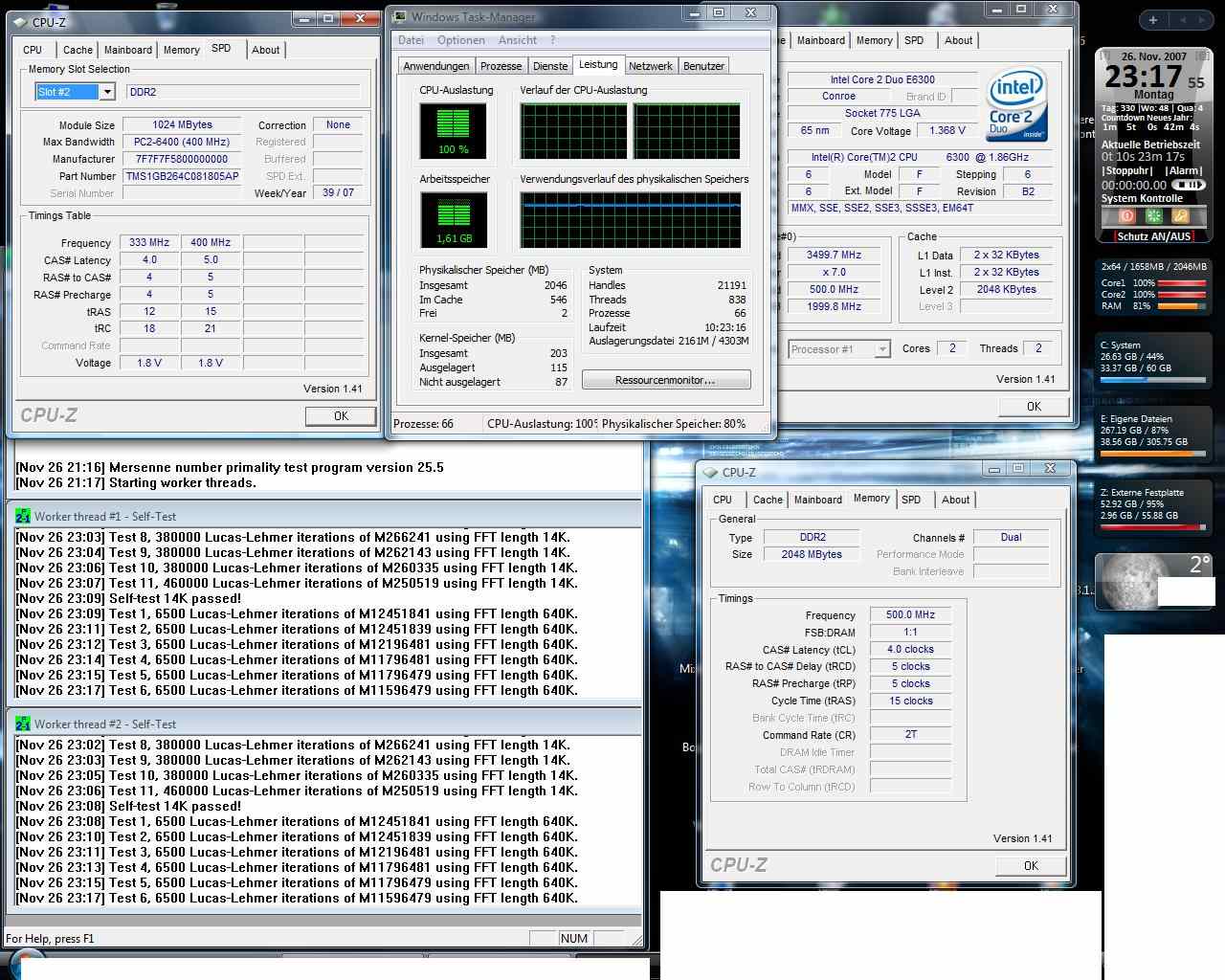The height and width of the screenshot is (980, 1225).
Task: Select SPD tab in CPU-Z Memory window
Action: coord(911,500)
